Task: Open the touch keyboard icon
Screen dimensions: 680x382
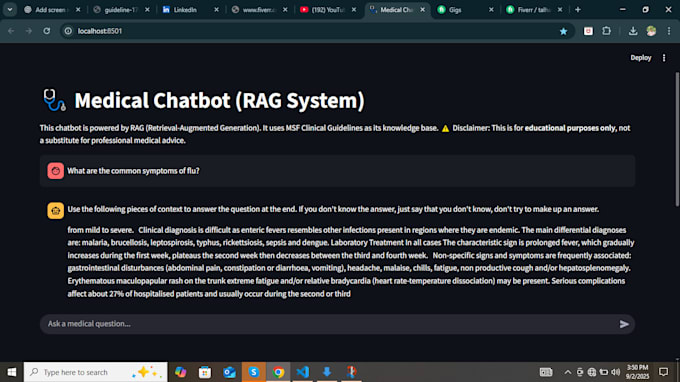Action: 546,372
